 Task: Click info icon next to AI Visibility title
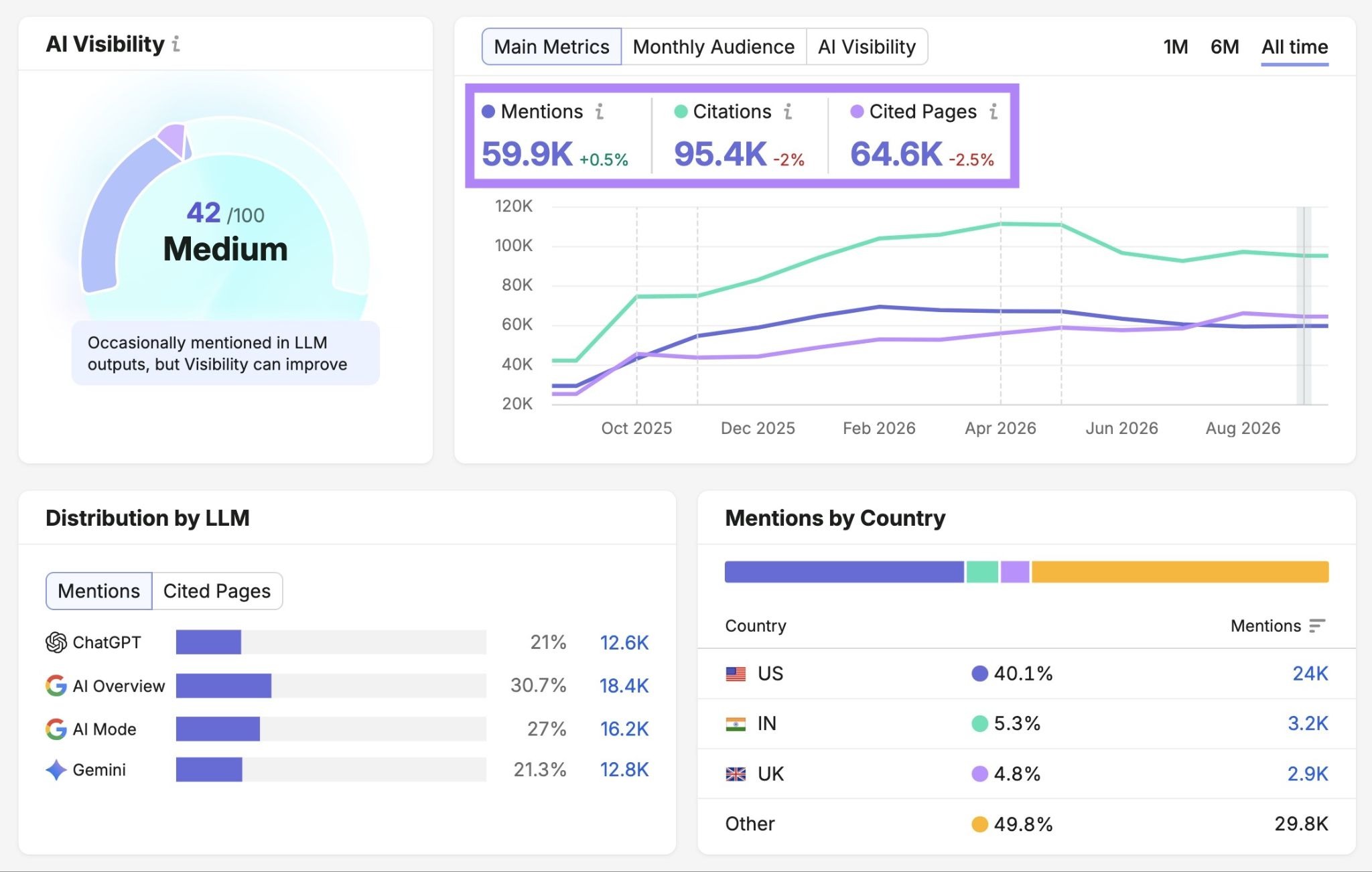pyautogui.click(x=176, y=44)
